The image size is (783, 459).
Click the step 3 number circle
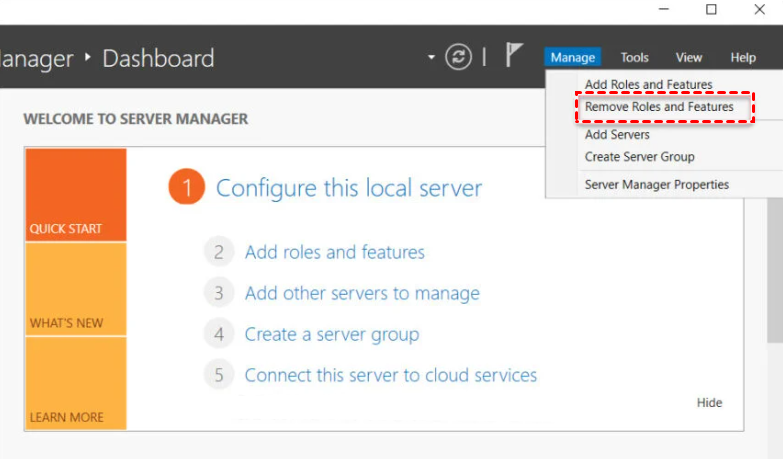point(219,293)
